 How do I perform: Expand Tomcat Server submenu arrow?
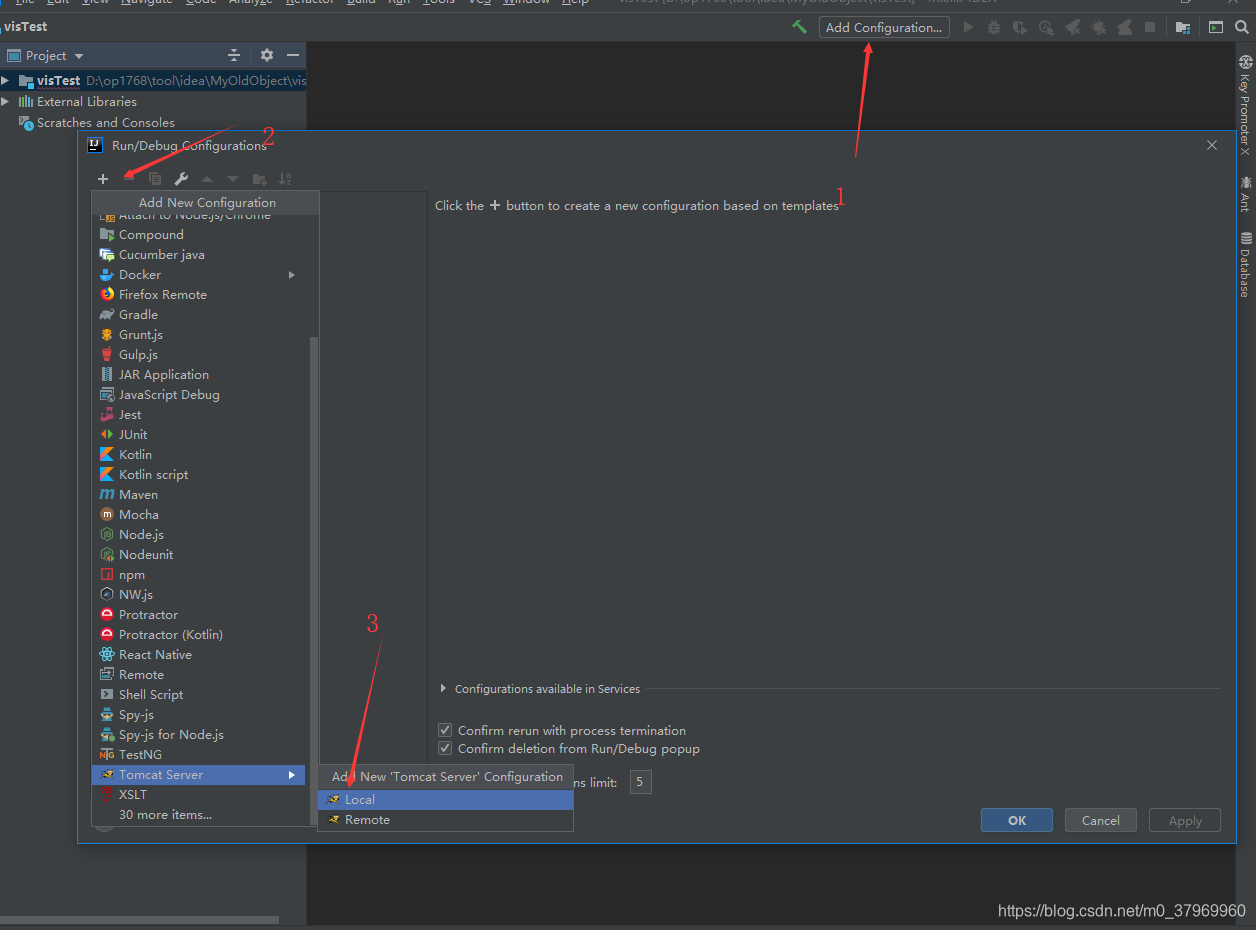pos(292,775)
